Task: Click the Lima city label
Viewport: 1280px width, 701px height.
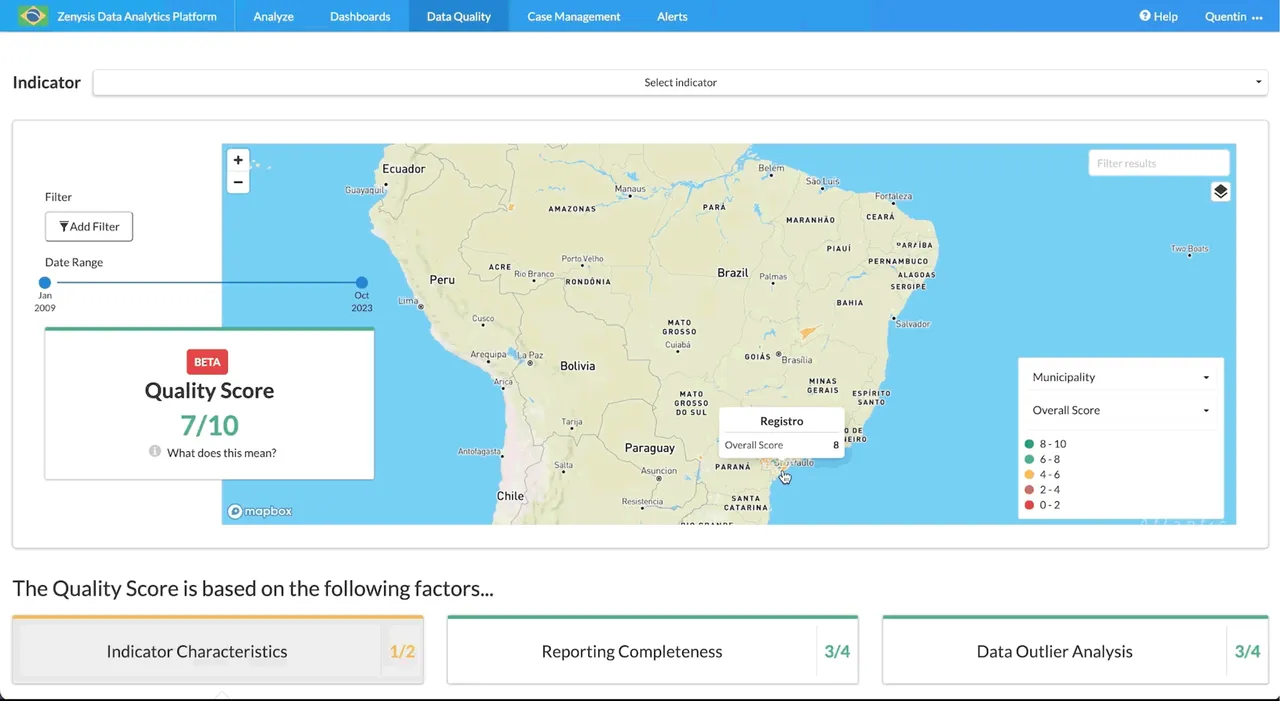Action: click(x=408, y=301)
